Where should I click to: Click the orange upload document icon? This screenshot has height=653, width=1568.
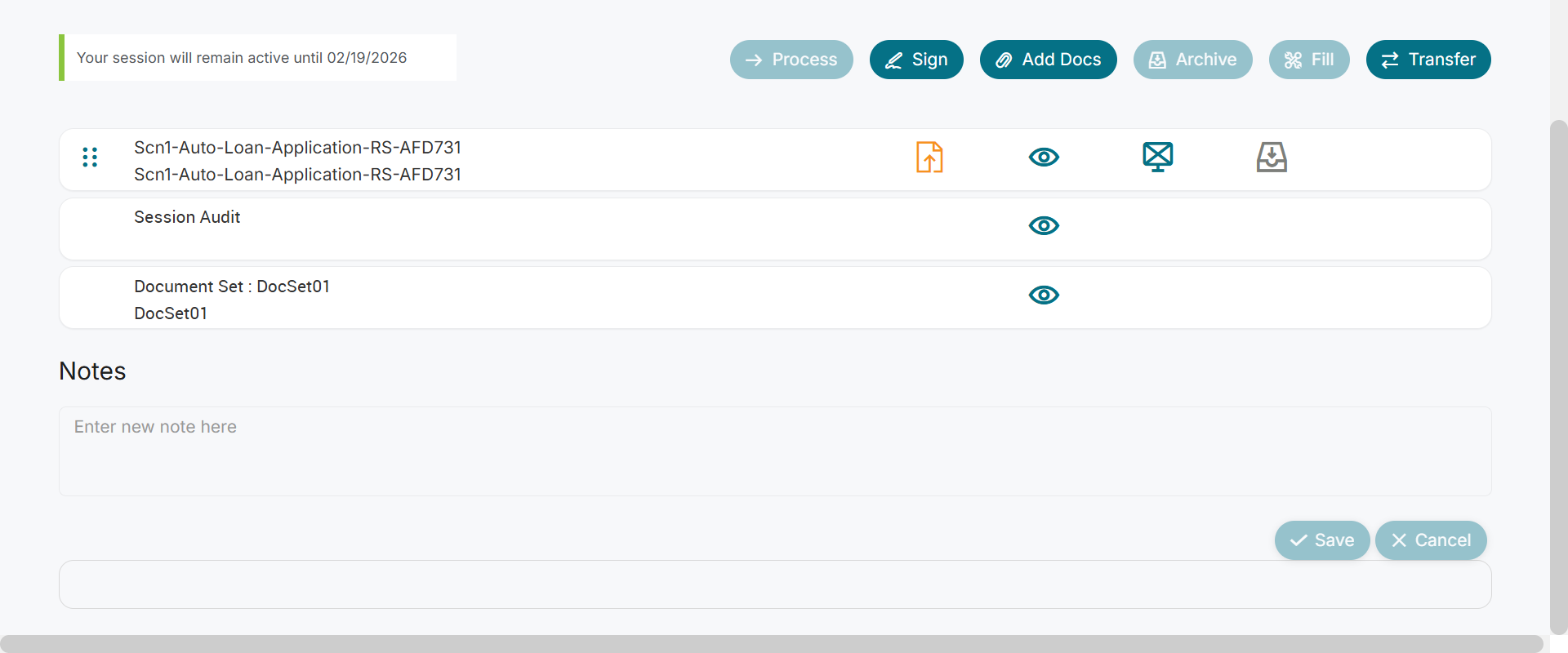929,157
